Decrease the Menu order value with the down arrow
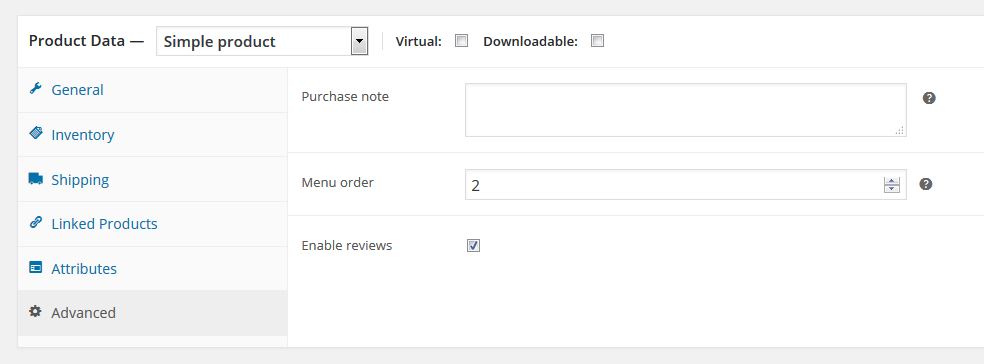Viewport: 984px width, 364px height. pos(892,189)
